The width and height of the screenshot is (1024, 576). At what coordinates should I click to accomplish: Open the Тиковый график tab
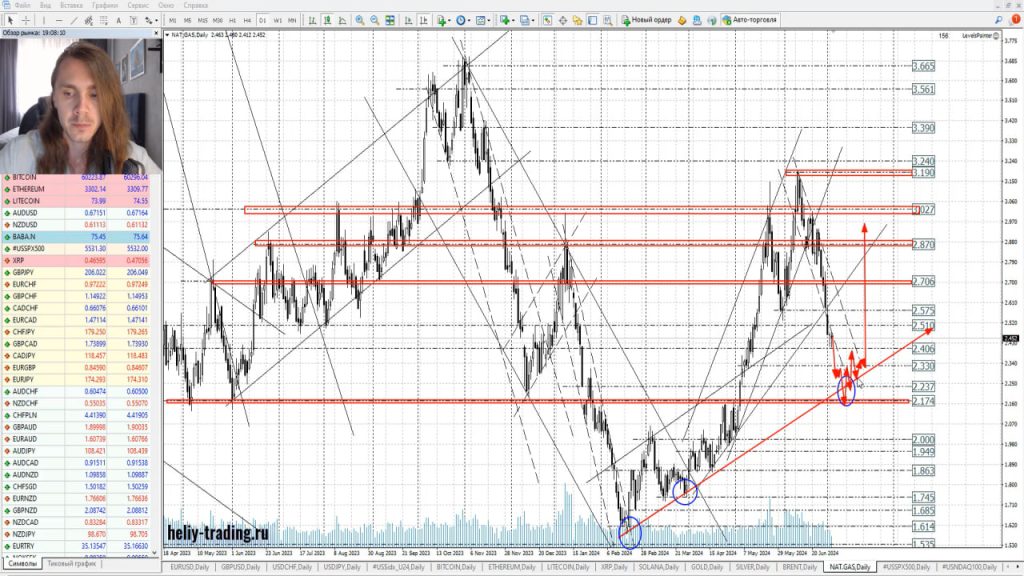72,564
